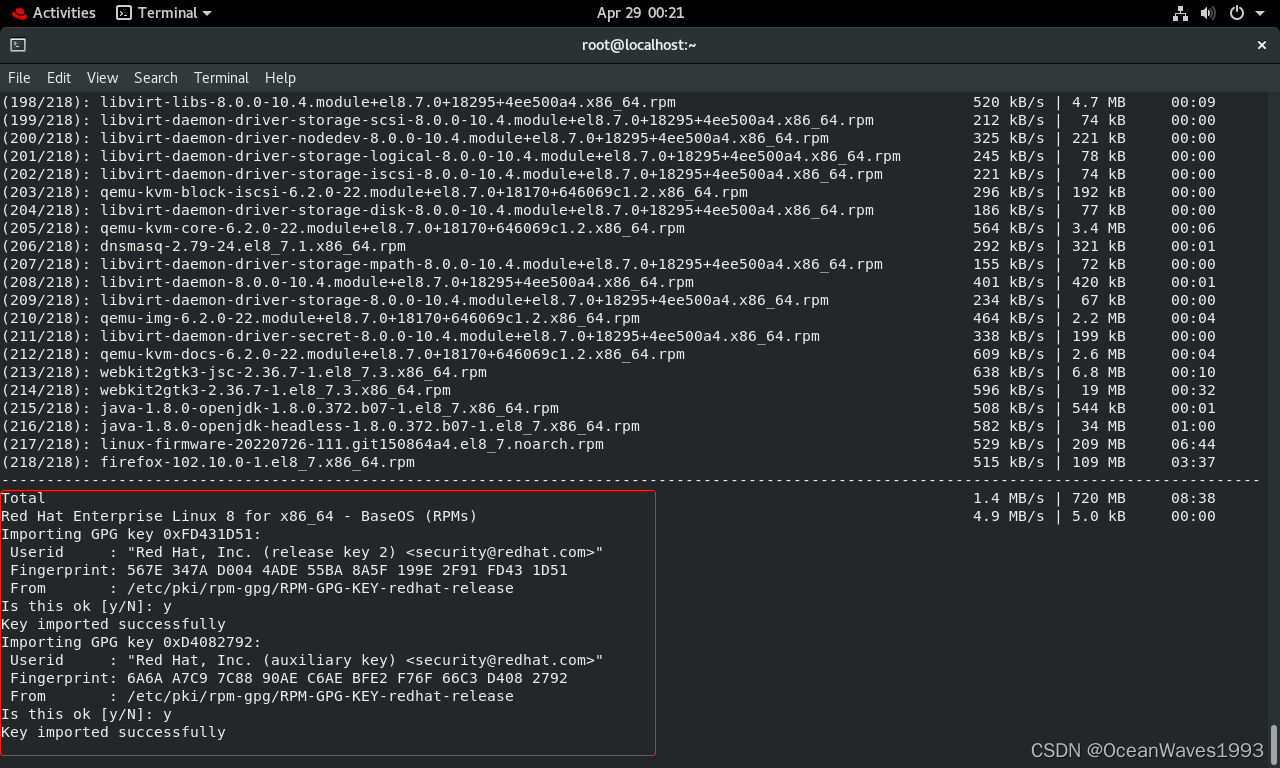This screenshot has width=1280, height=768.
Task: Open the Terminal menu in menubar
Action: (221, 78)
